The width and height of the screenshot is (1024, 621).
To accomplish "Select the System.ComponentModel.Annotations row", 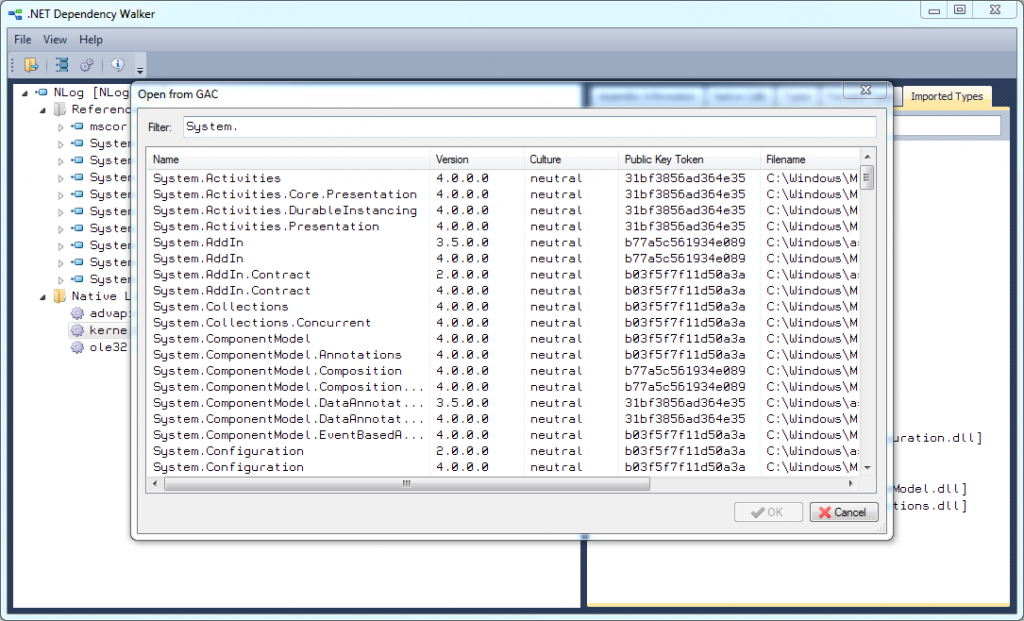I will point(504,355).
